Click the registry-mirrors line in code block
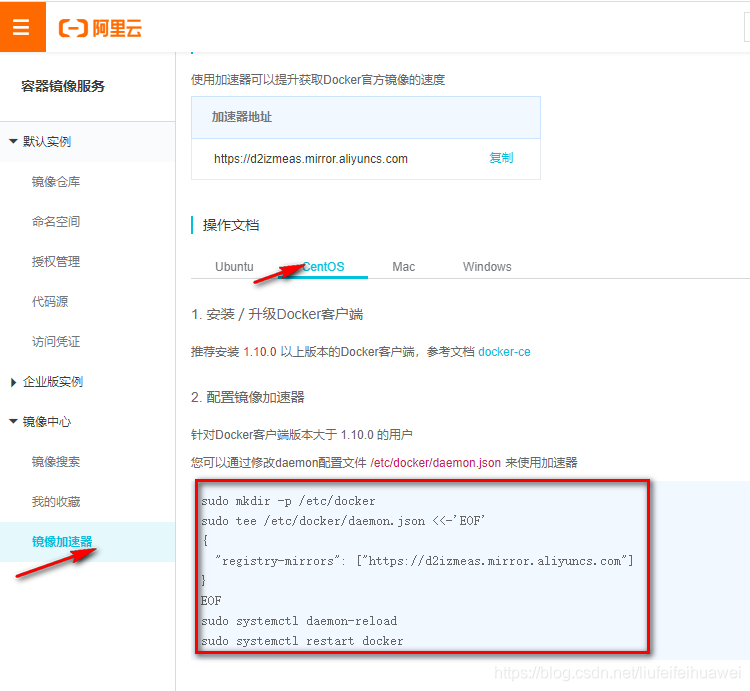The width and height of the screenshot is (750, 691). (x=424, y=560)
